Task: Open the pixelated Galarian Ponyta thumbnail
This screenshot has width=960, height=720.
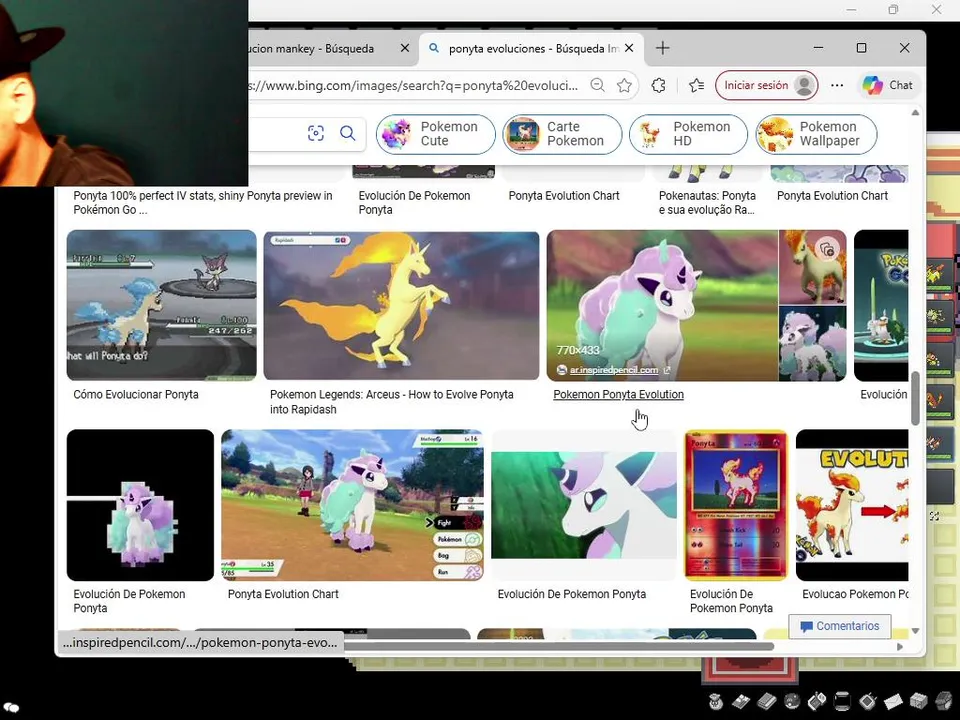Action: 140,504
